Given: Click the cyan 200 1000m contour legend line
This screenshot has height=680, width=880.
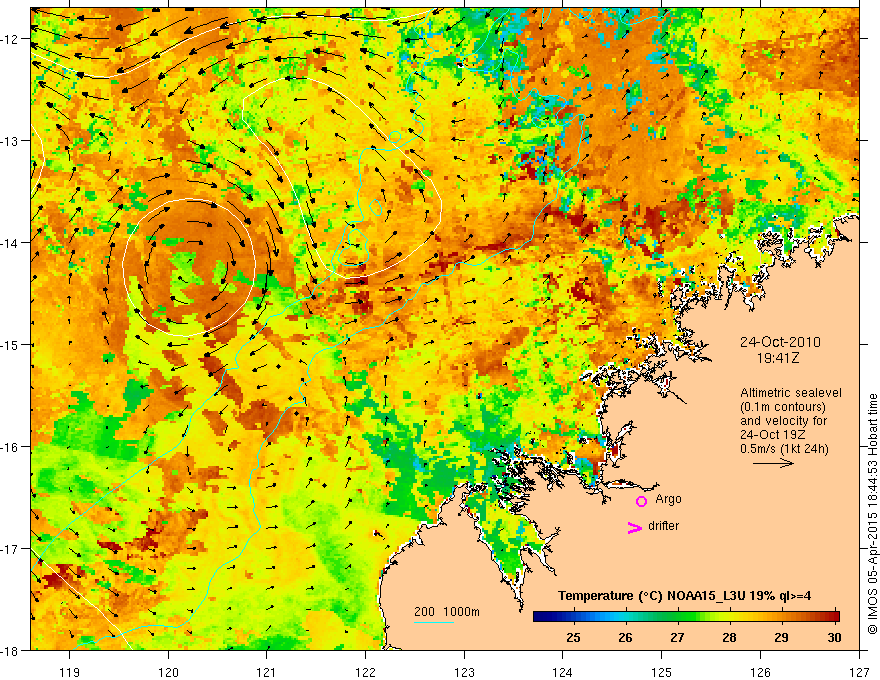Looking at the screenshot, I should [x=433, y=622].
